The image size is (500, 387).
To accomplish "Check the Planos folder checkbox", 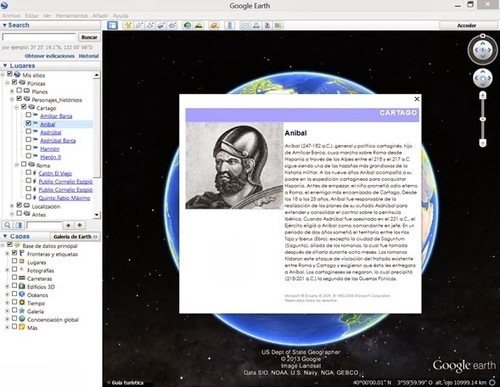I will point(19,90).
